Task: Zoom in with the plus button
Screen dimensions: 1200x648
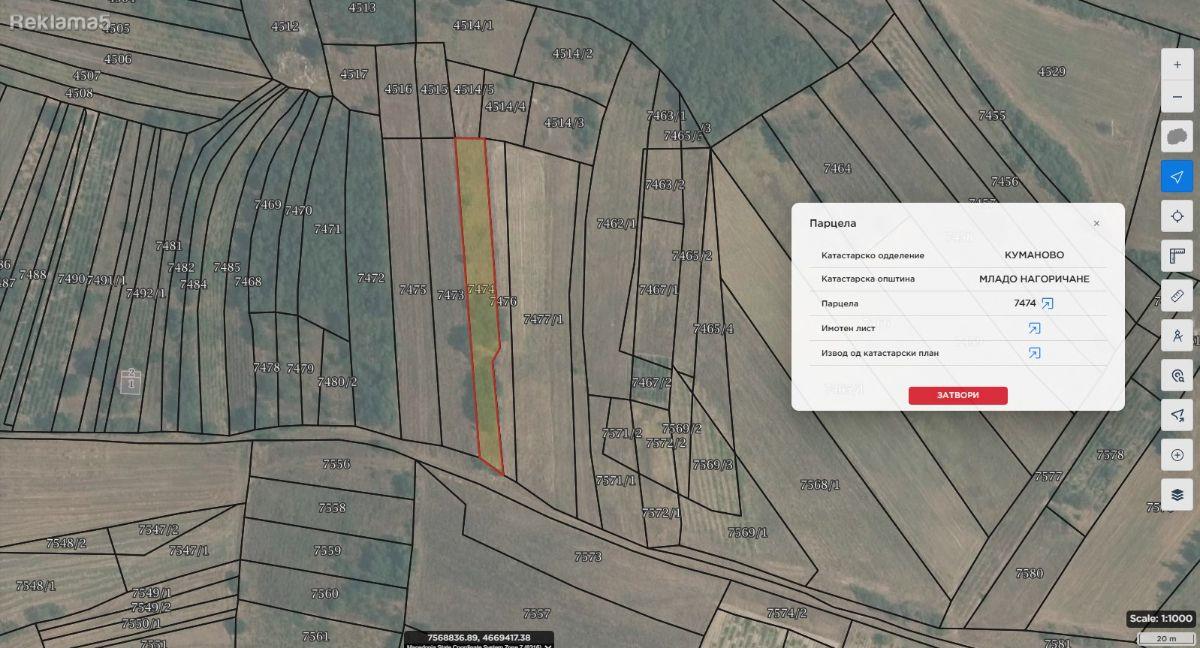Action: click(1177, 64)
